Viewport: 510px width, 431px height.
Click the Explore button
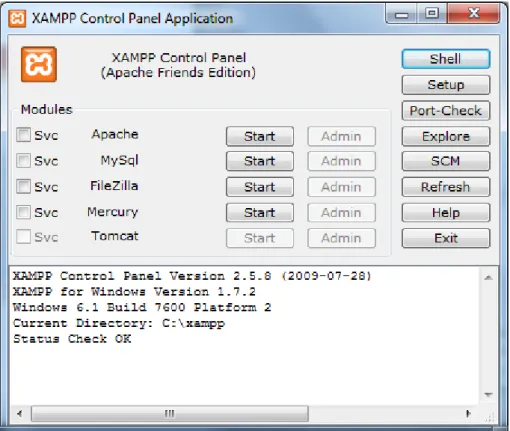point(446,136)
